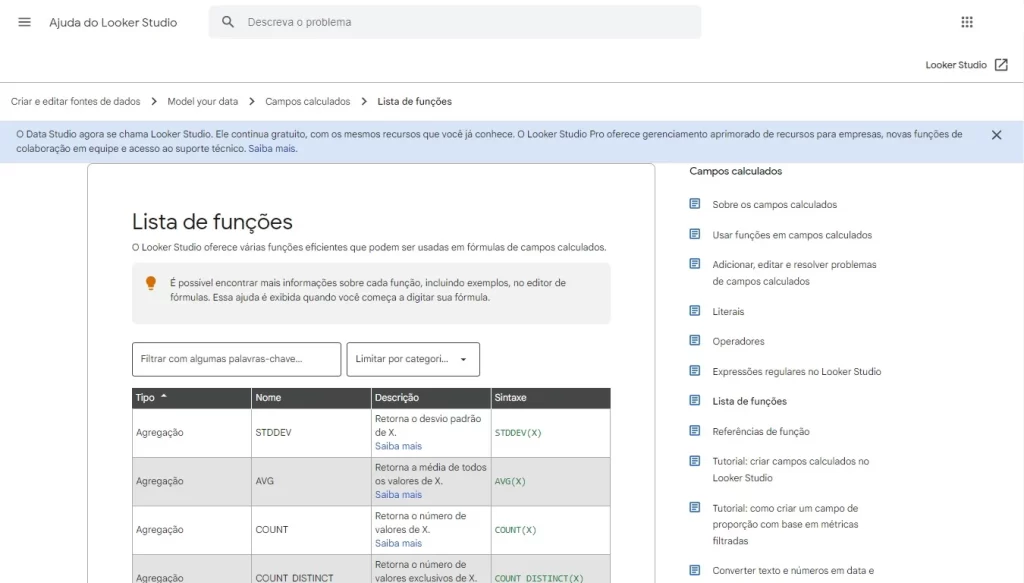1024x583 pixels.
Task: Click the AVG(X) syntax cell
Action: 551,481
